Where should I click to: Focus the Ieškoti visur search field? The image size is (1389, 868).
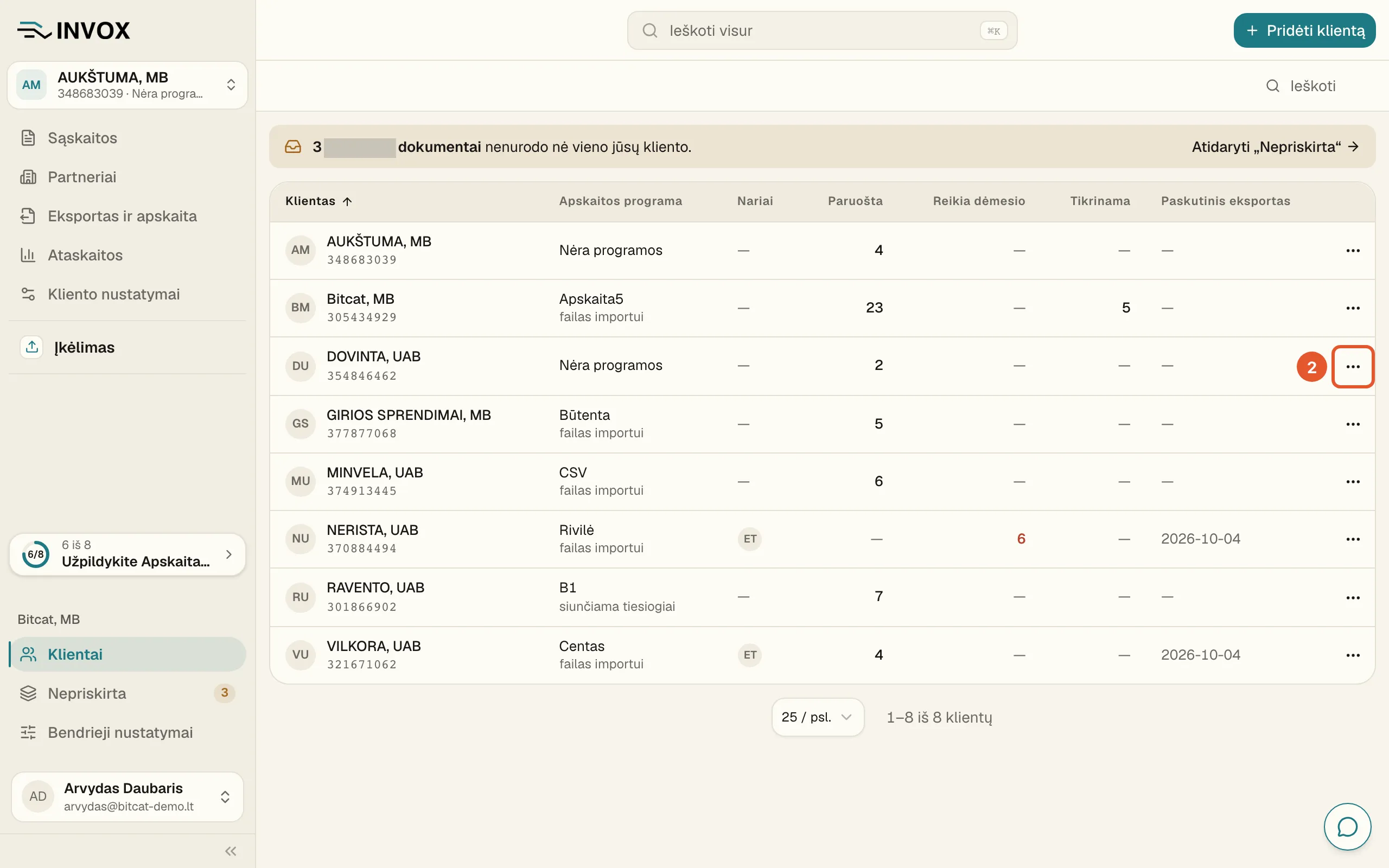click(x=822, y=30)
